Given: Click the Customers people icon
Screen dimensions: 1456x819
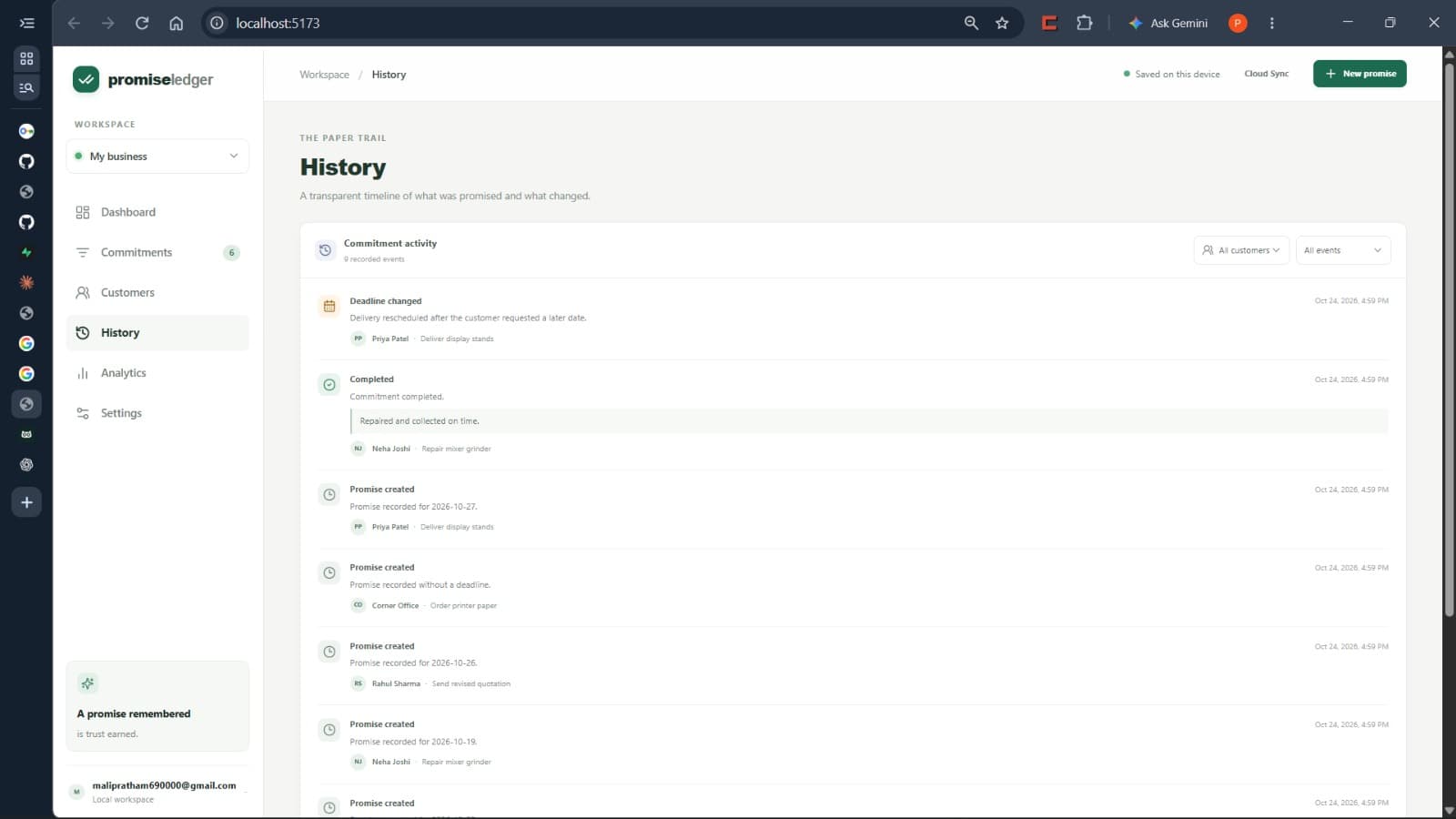Looking at the screenshot, I should pos(83,292).
